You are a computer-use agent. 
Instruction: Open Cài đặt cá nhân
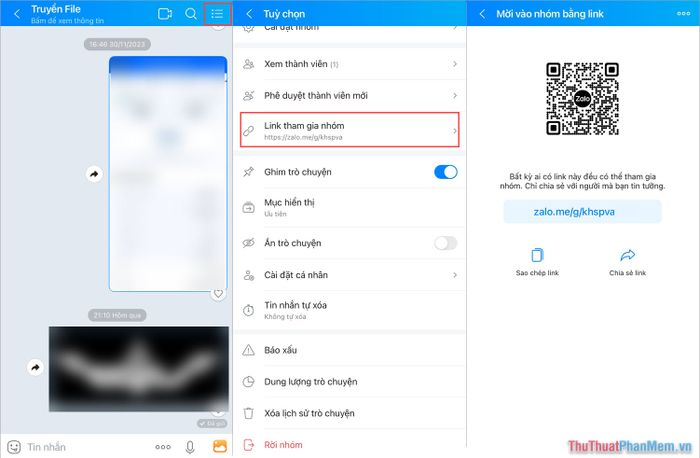[x=350, y=275]
